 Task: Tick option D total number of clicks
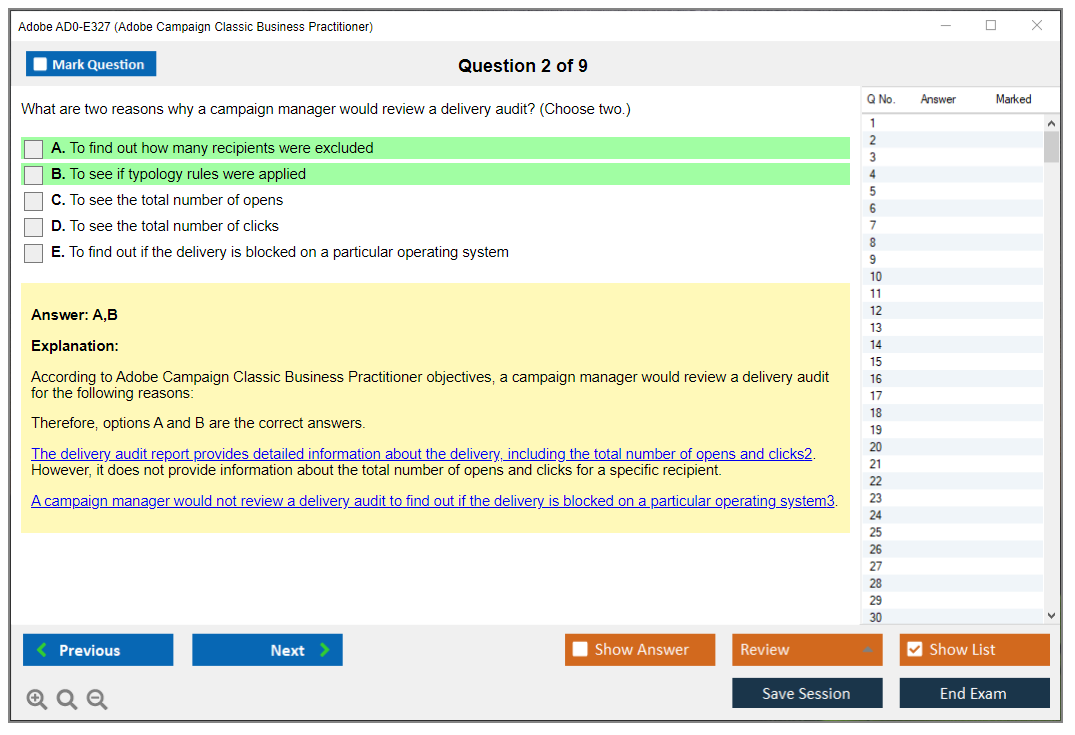point(34,227)
